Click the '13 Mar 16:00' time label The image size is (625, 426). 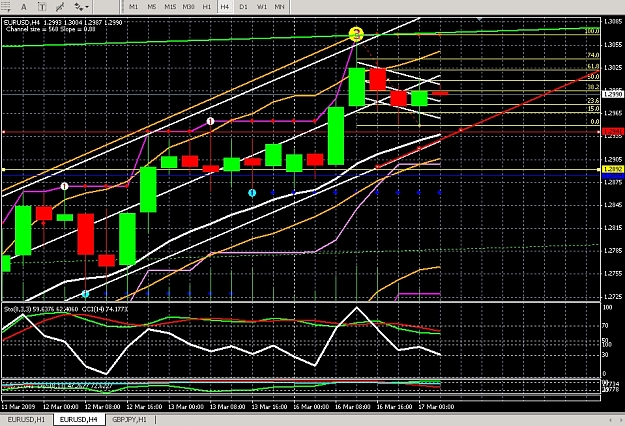(x=269, y=407)
